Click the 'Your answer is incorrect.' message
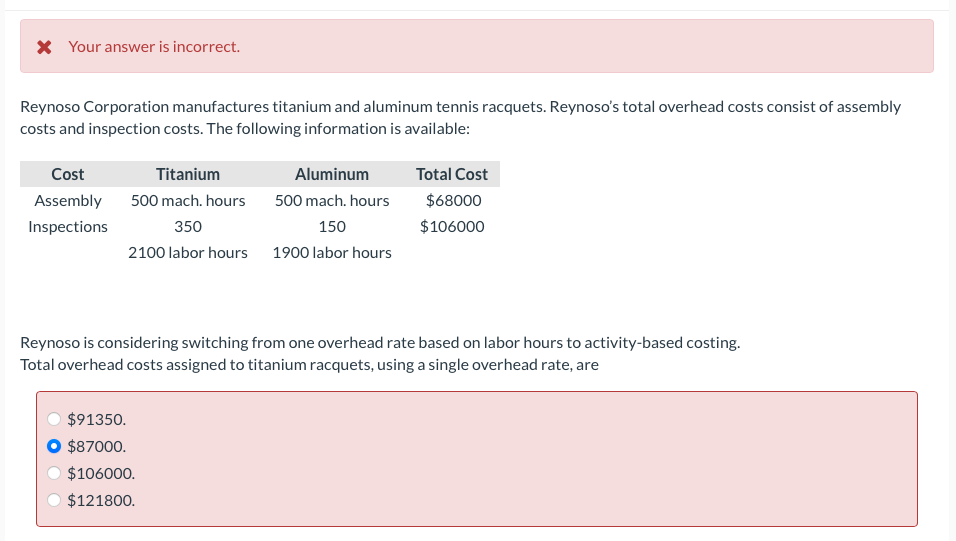956x541 pixels. [x=154, y=47]
